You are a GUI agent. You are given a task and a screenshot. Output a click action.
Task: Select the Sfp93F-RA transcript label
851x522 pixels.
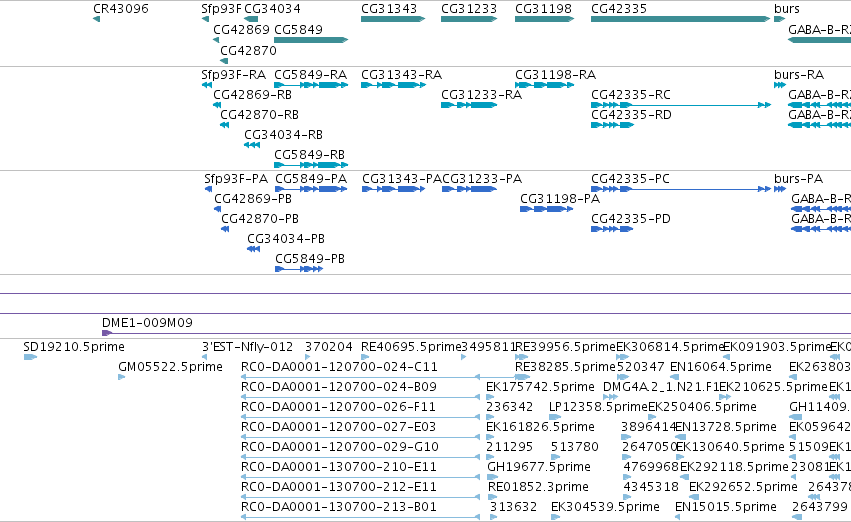coord(233,74)
